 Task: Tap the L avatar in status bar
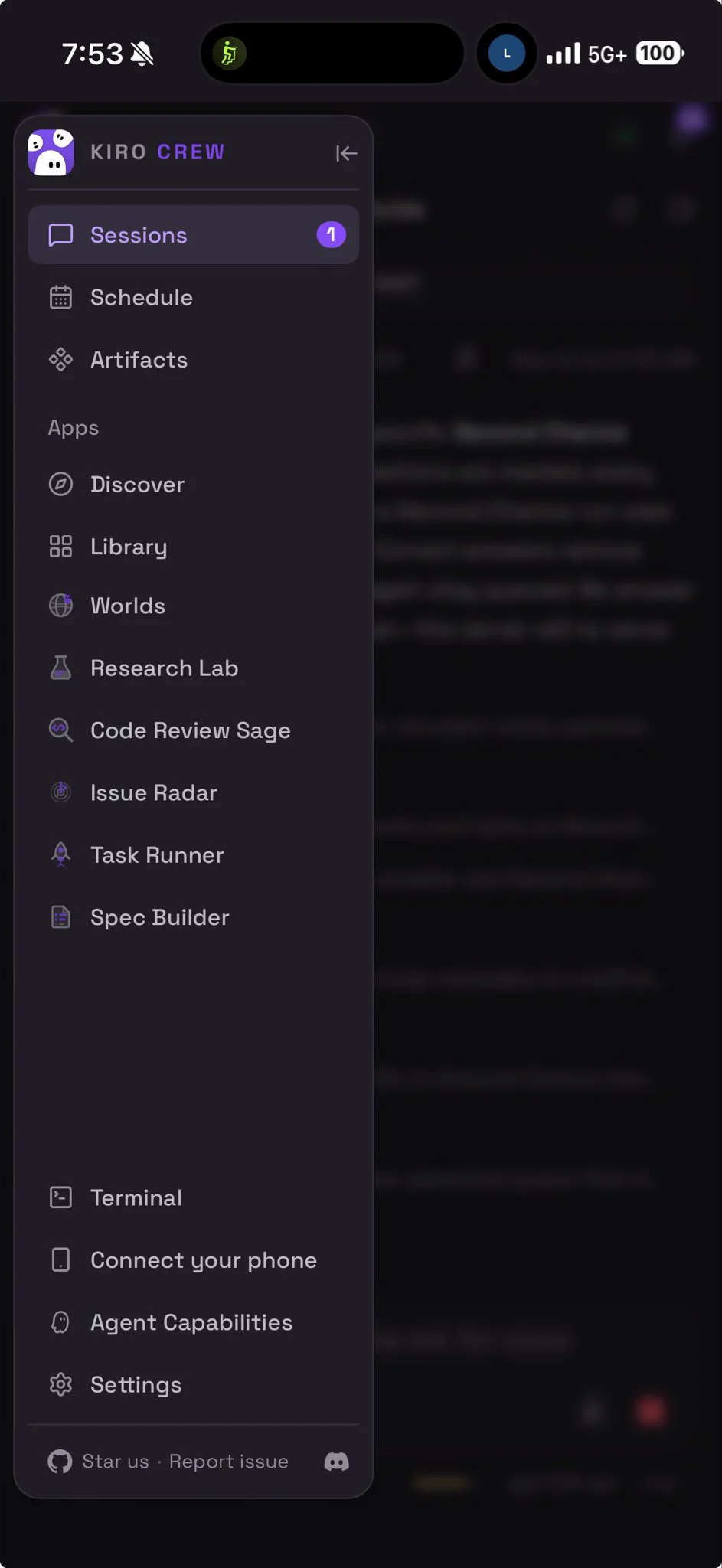pyautogui.click(x=506, y=54)
